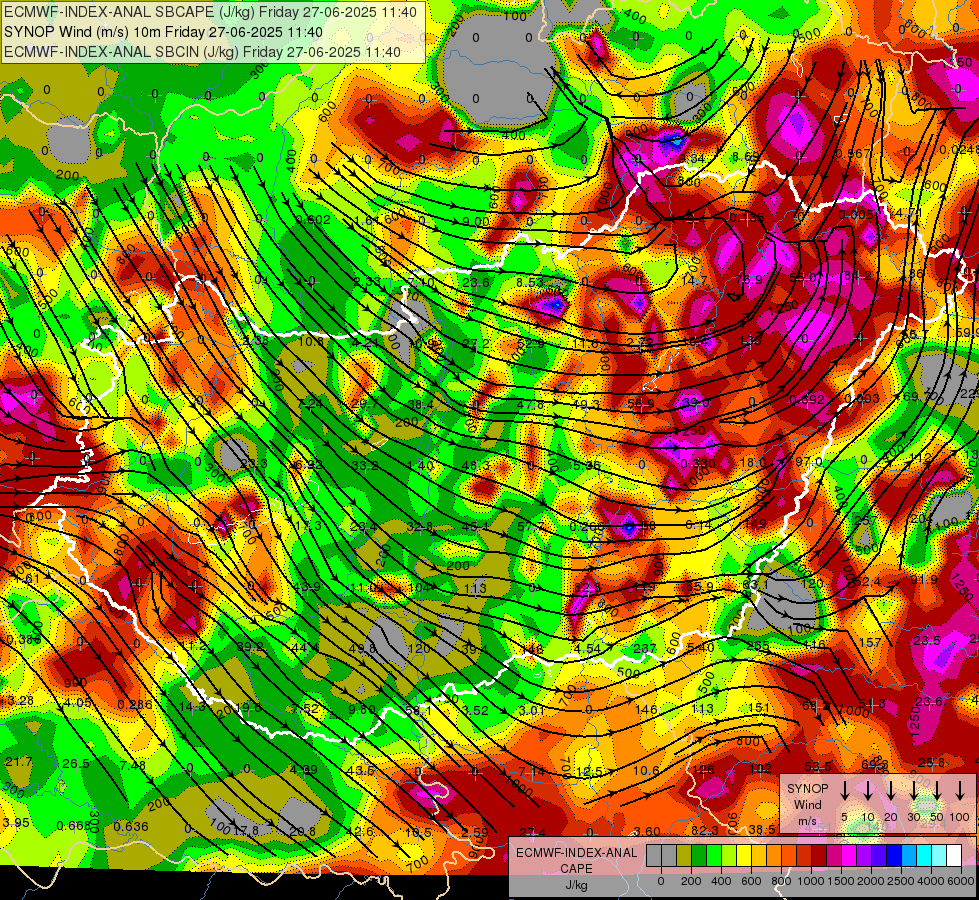Click the 'ECMWF-INDEX-ANAL CAPE' legend label

click(x=576, y=860)
